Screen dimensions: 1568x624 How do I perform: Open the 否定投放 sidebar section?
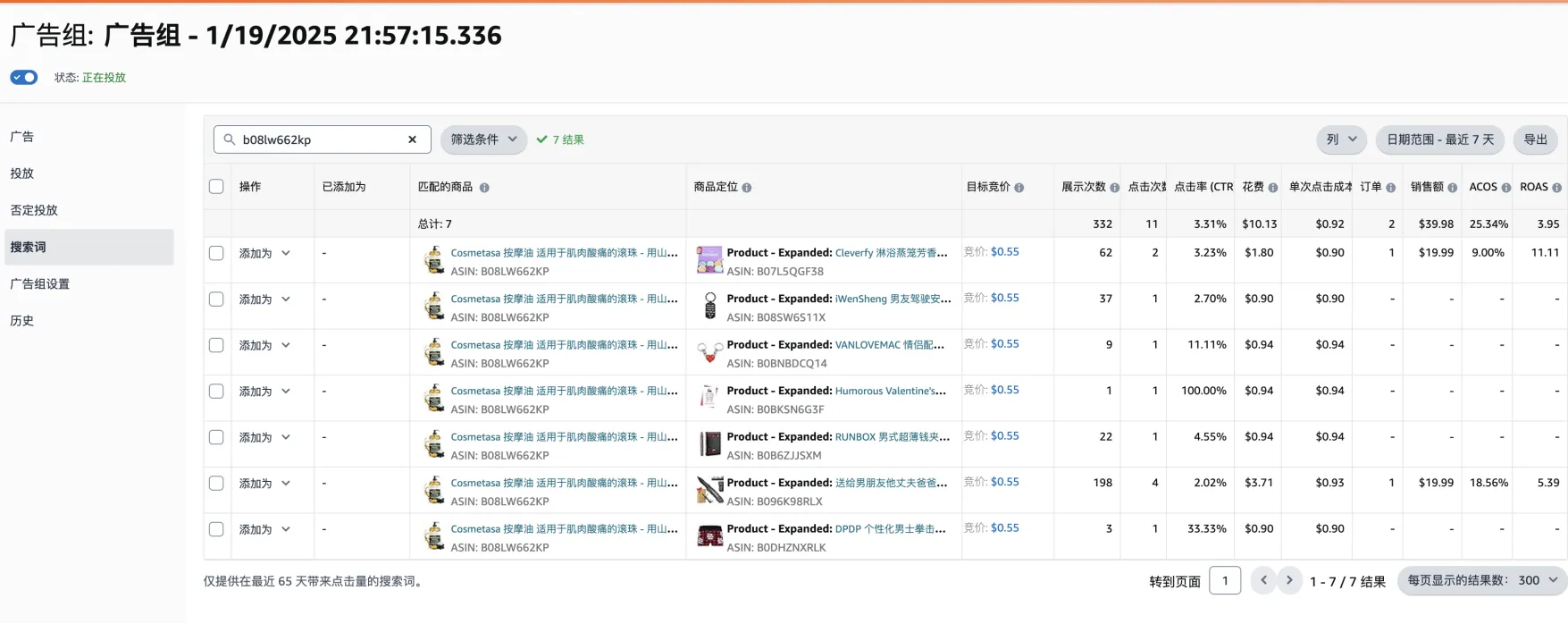coord(34,210)
